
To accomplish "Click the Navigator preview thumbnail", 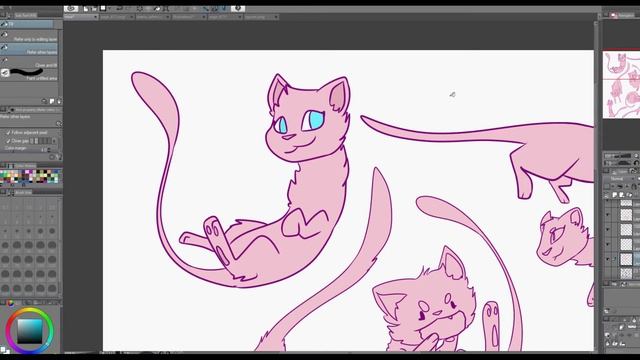I will coord(621,84).
